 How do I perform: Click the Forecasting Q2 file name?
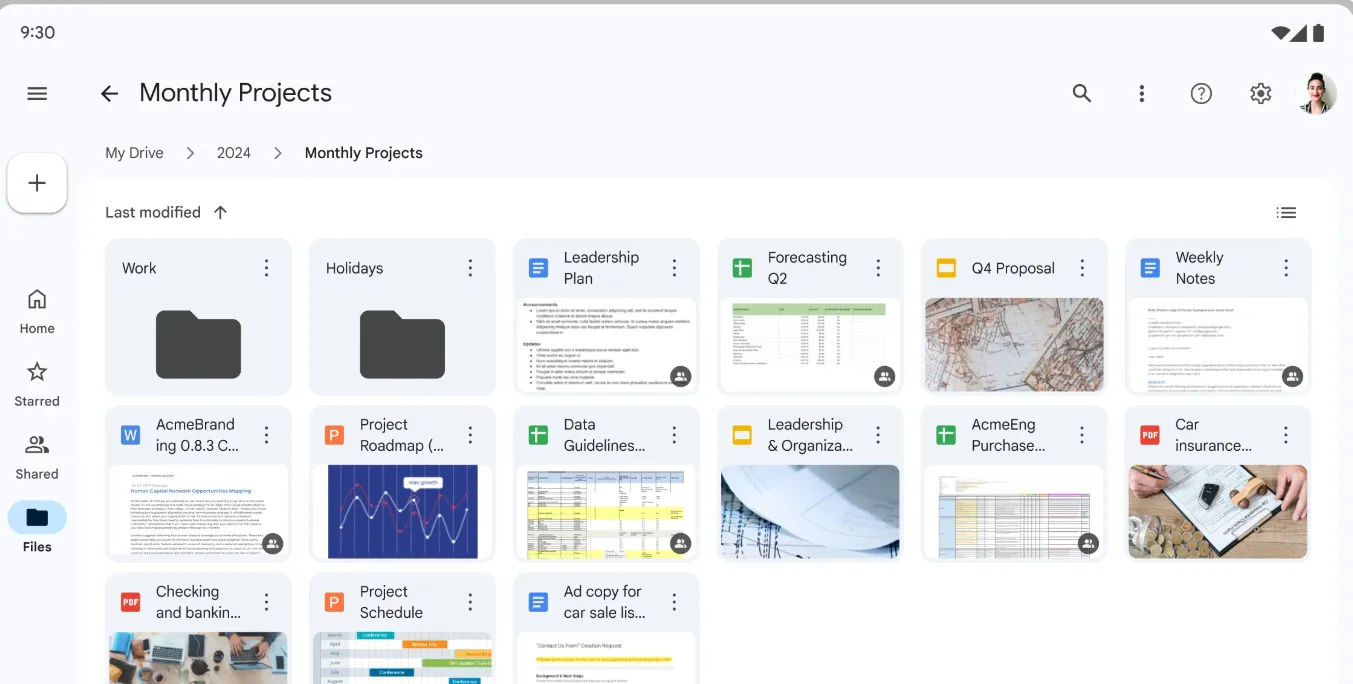coord(807,268)
